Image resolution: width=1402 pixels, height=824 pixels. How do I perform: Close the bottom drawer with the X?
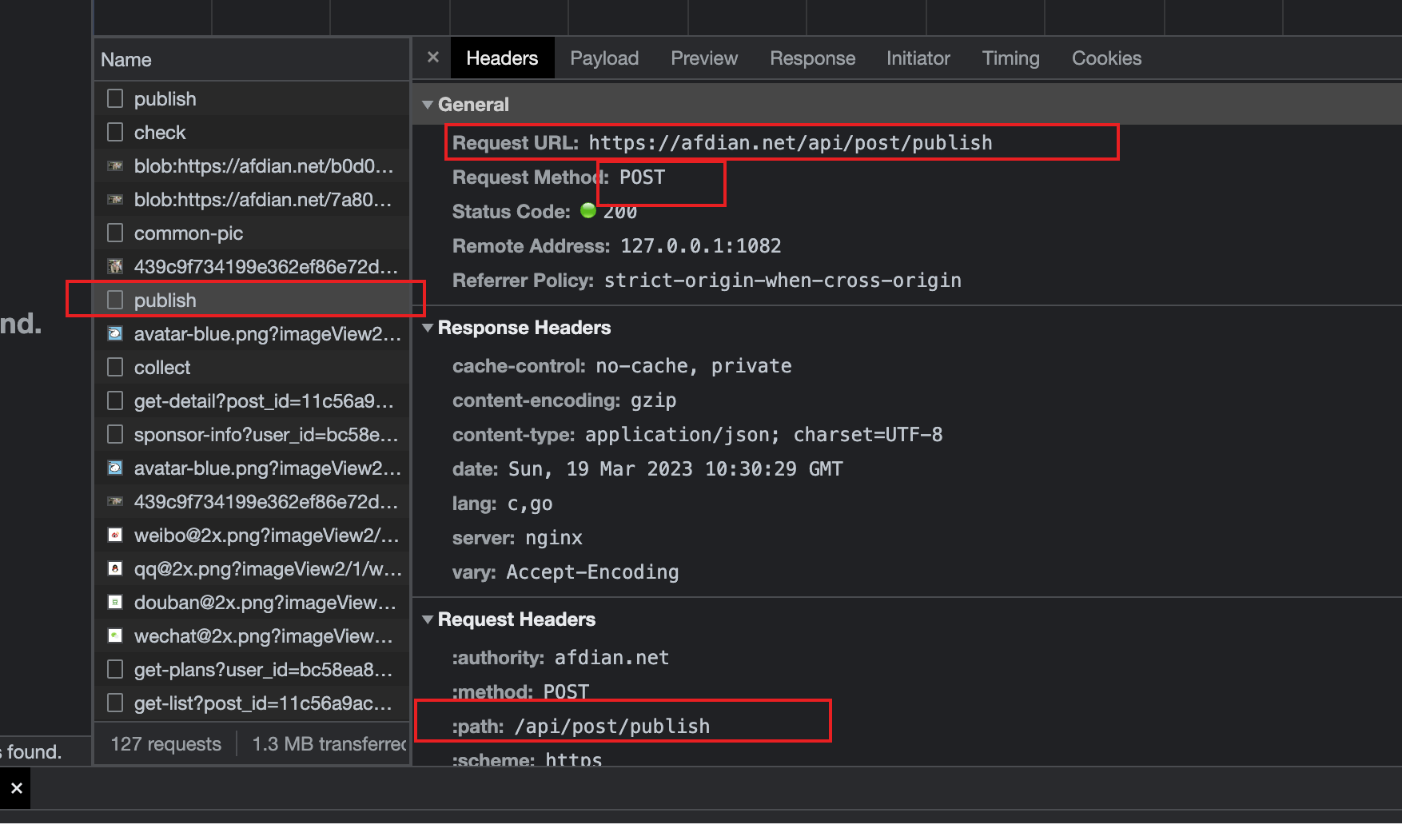16,788
